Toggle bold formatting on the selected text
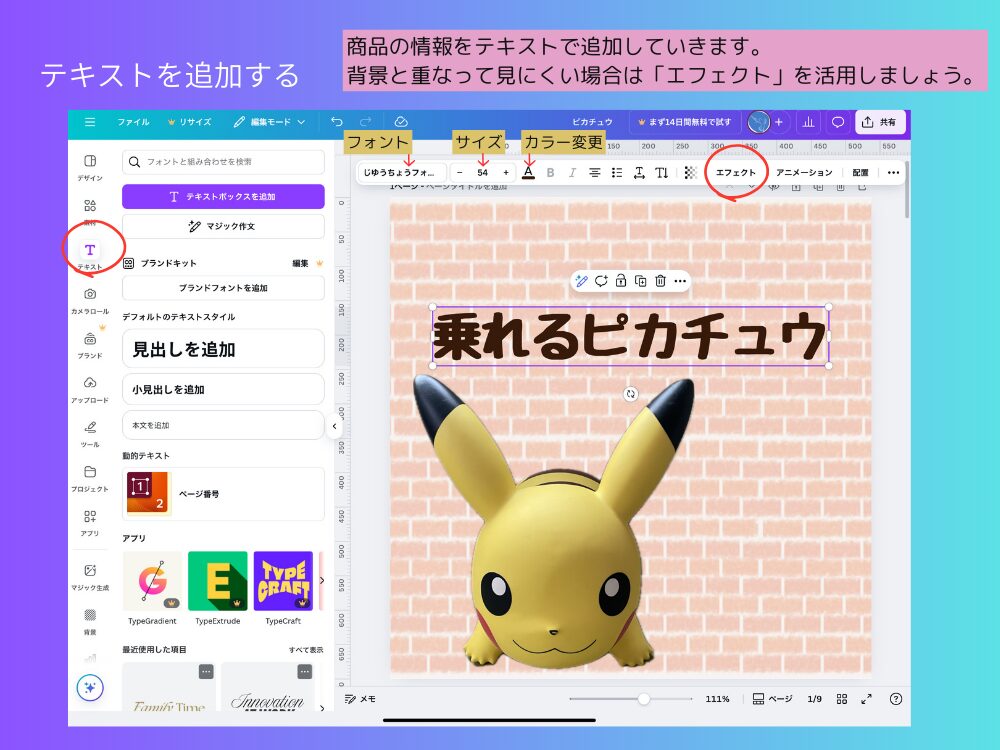This screenshot has width=1000, height=750. [x=551, y=172]
